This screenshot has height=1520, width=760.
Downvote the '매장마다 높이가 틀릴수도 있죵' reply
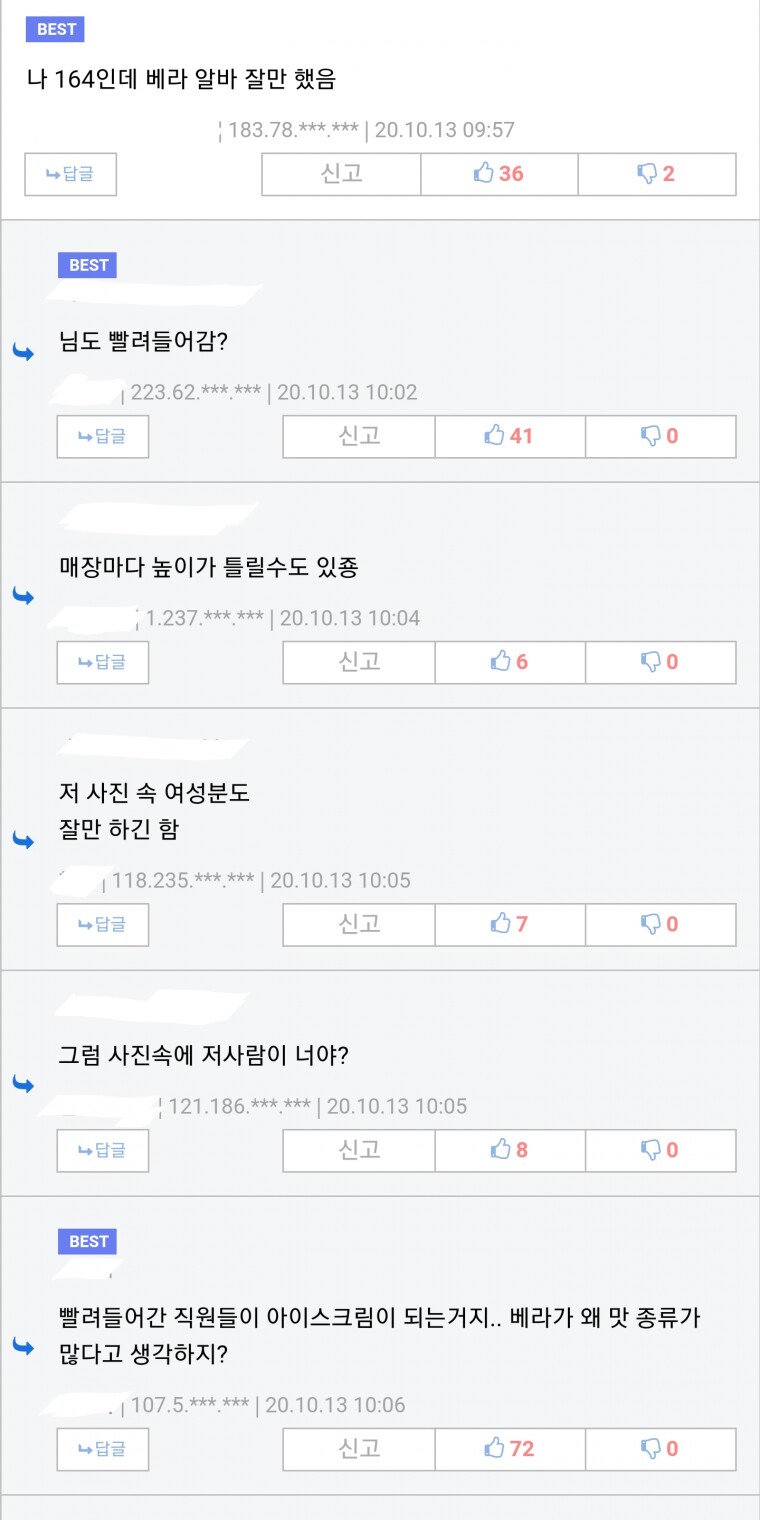660,662
